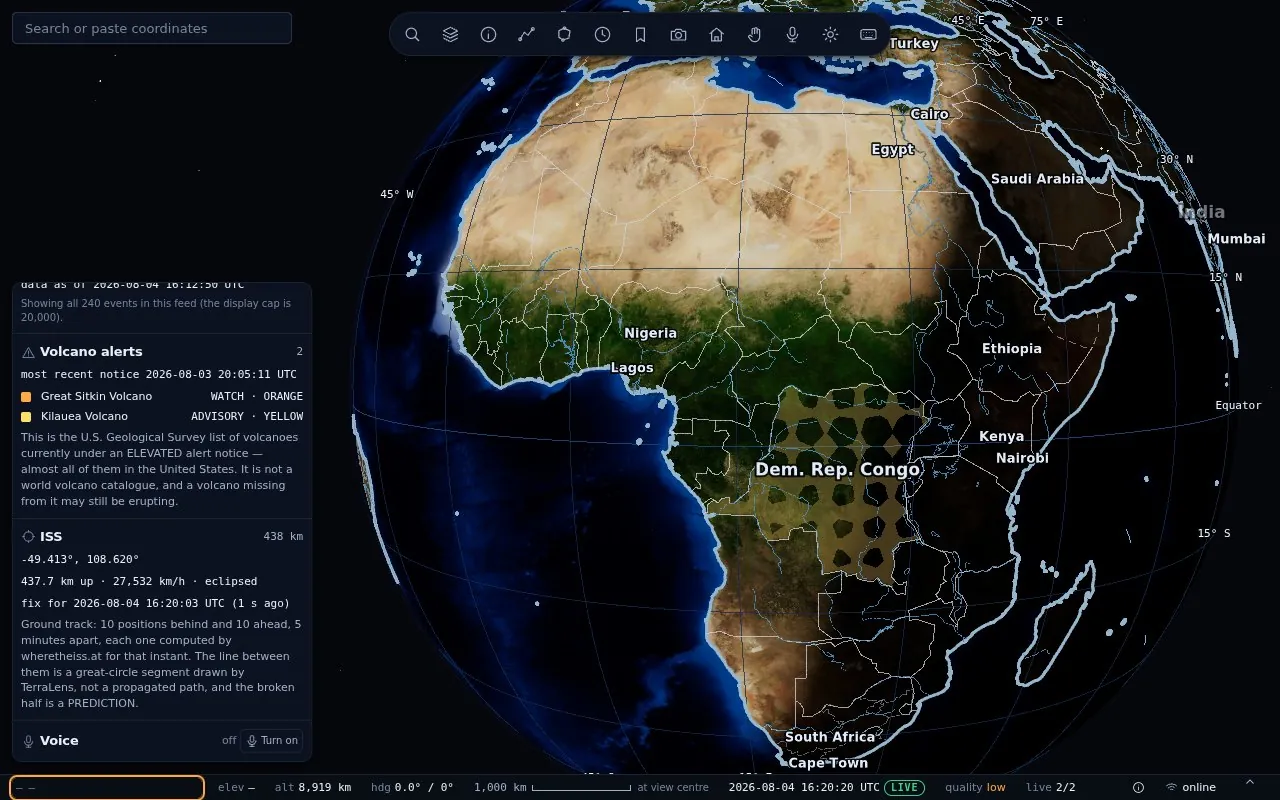Click the search or paste coordinates field
The height and width of the screenshot is (800, 1280).
(x=152, y=28)
